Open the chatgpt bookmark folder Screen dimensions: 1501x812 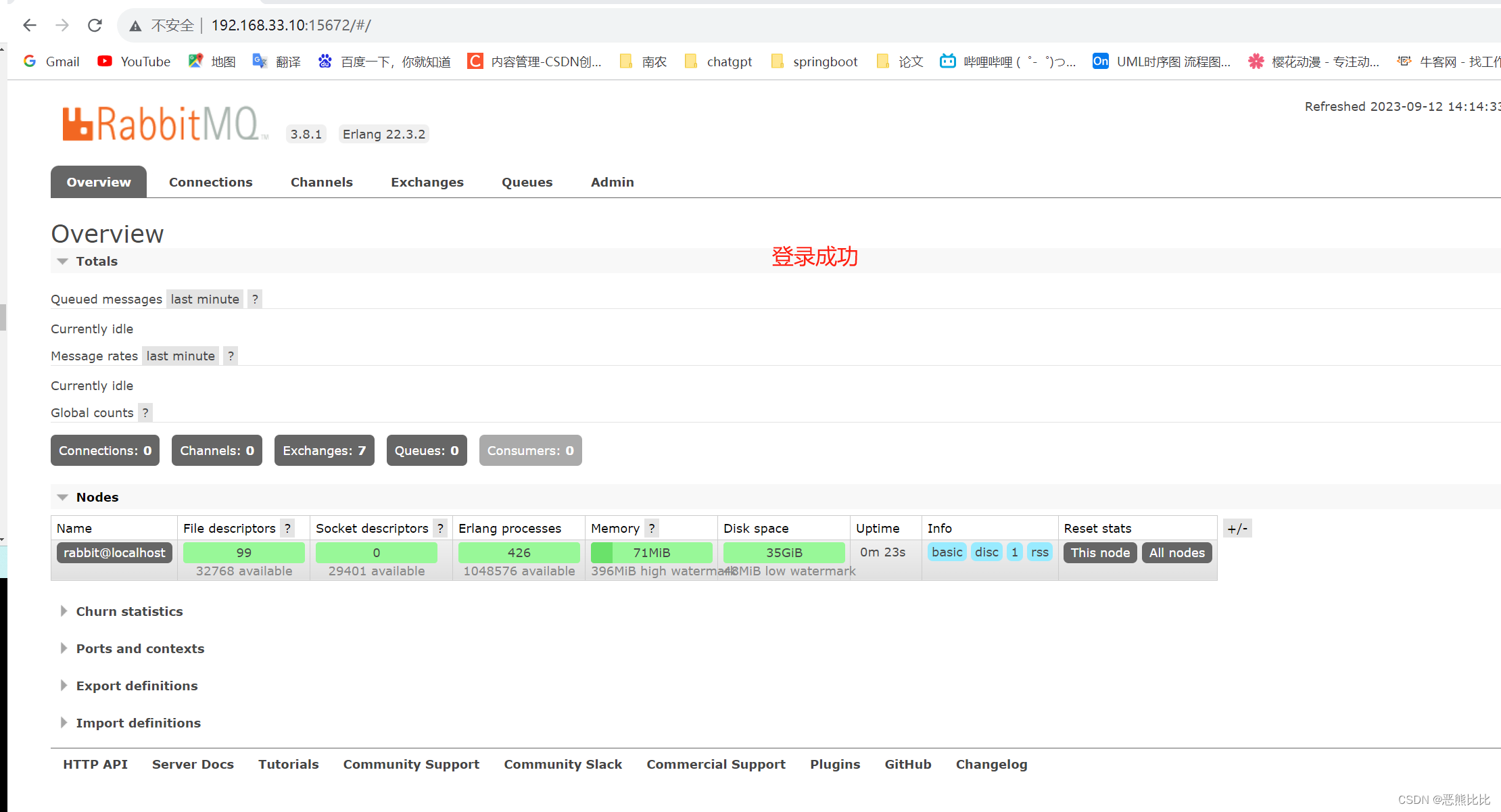click(x=718, y=62)
